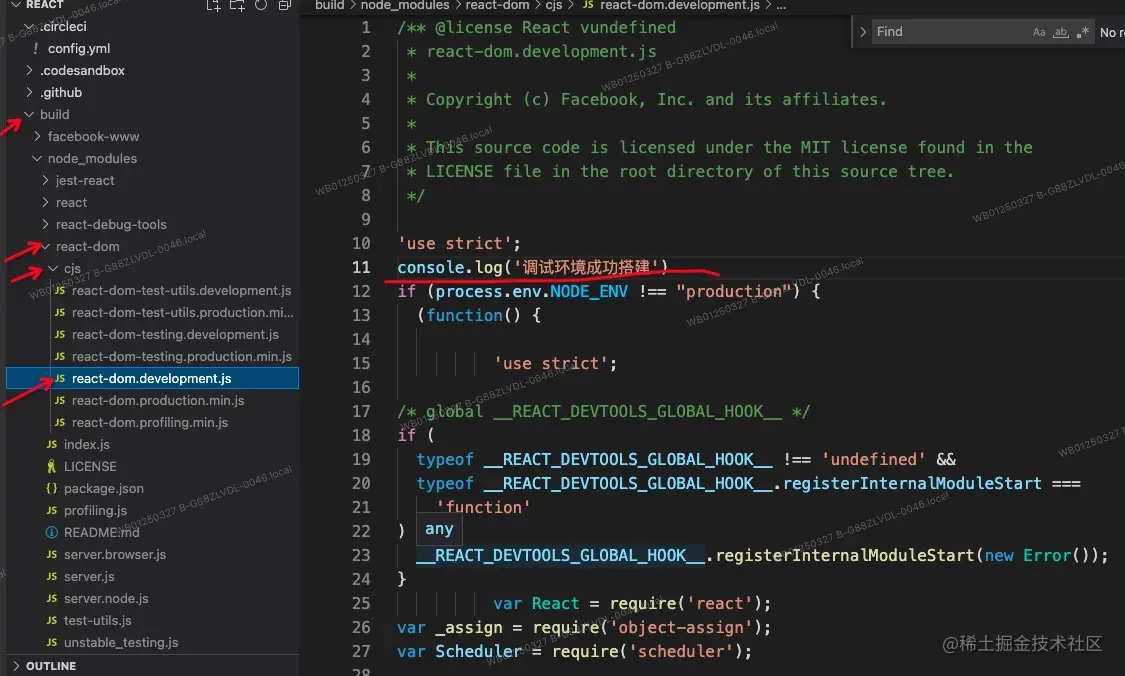This screenshot has width=1125, height=676.
Task: Click 'any' type hint tooltip
Action: (439, 530)
